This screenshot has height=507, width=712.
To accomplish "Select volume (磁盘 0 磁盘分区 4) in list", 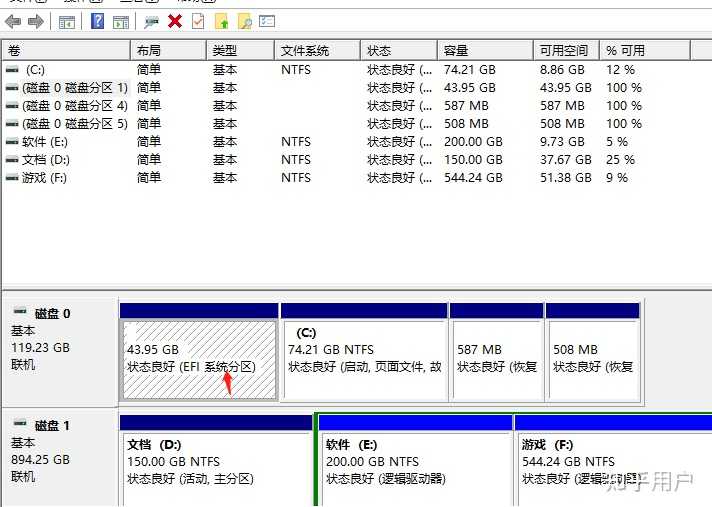I will coord(75,106).
